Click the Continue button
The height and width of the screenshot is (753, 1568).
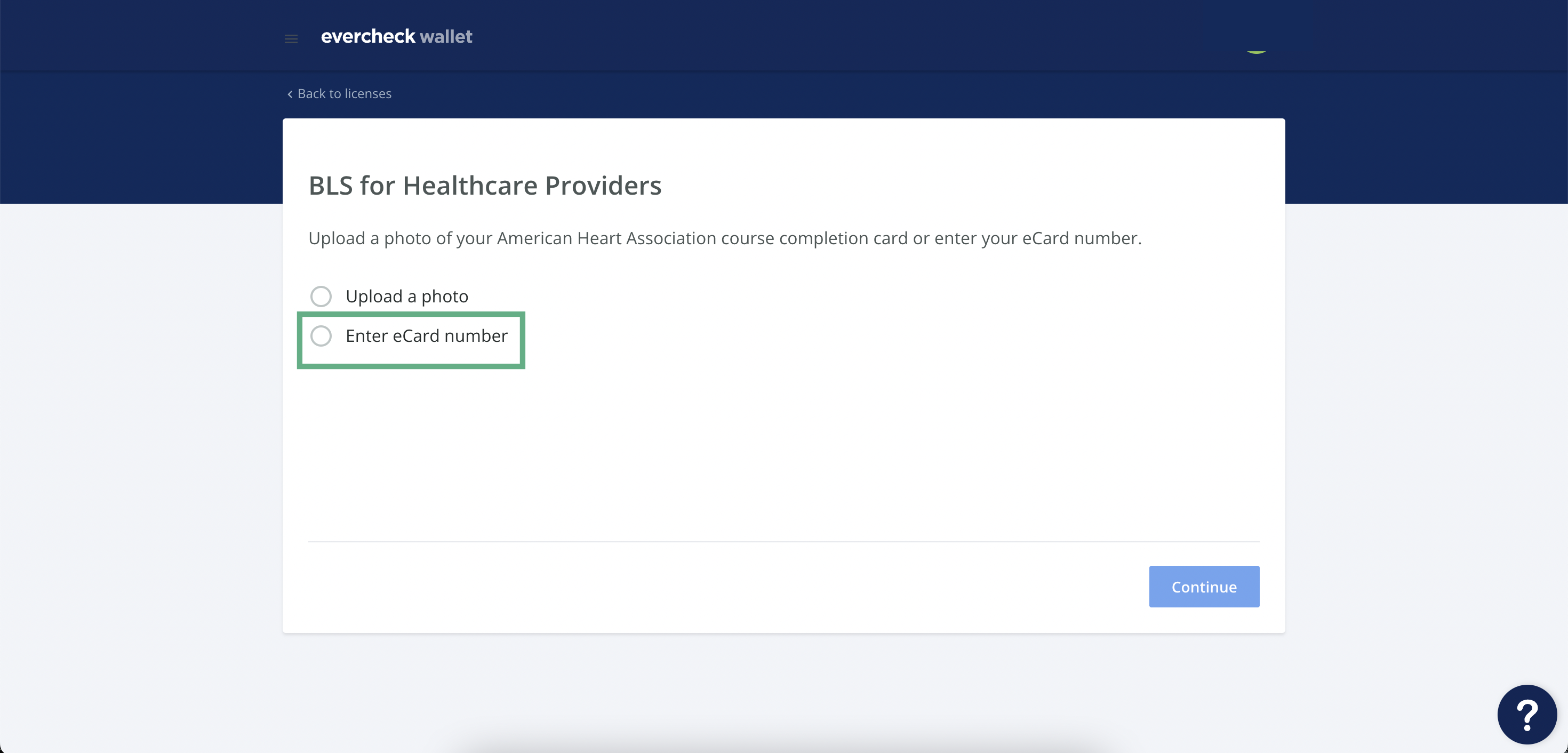coord(1203,586)
